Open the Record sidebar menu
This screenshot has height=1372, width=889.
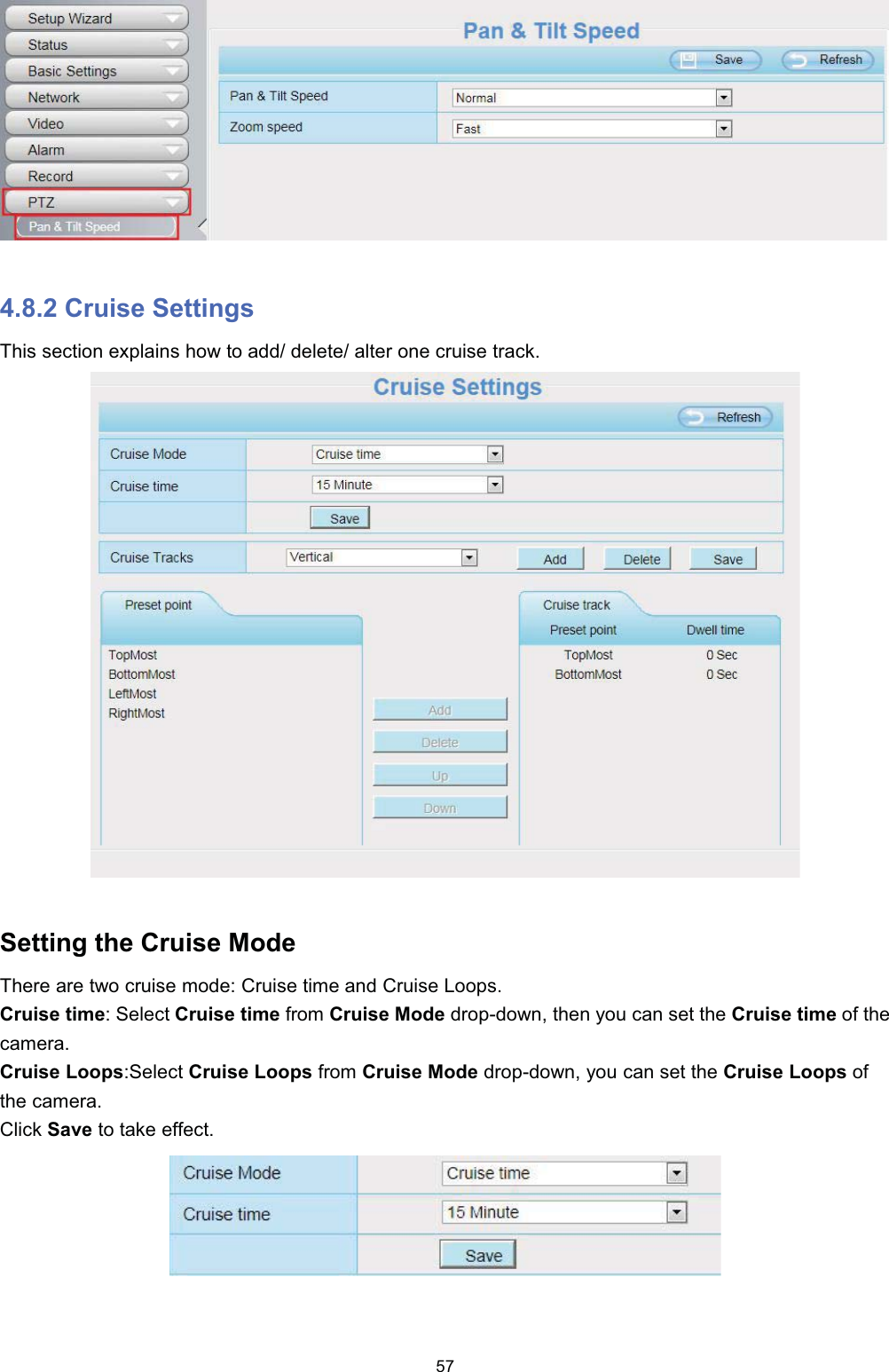pos(97,176)
